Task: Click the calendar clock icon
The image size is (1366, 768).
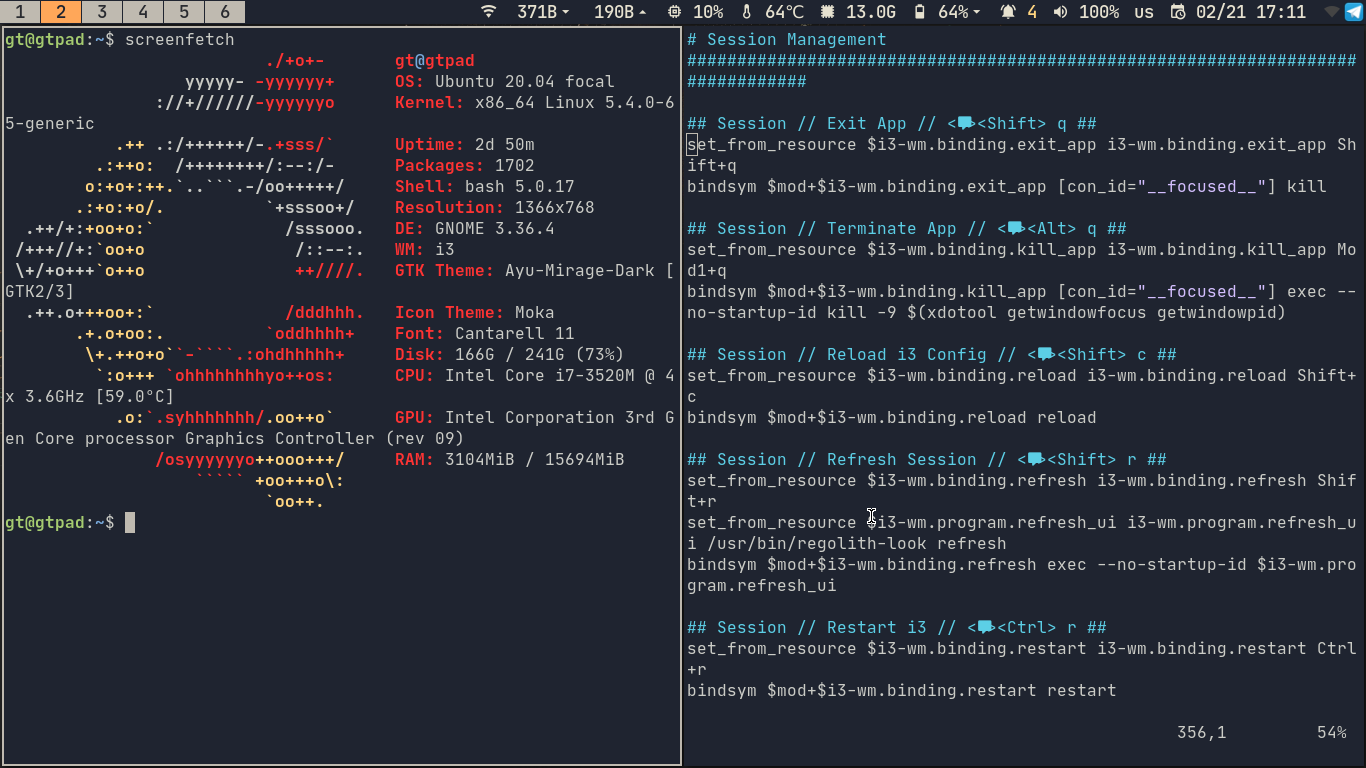Action: coord(1178,12)
